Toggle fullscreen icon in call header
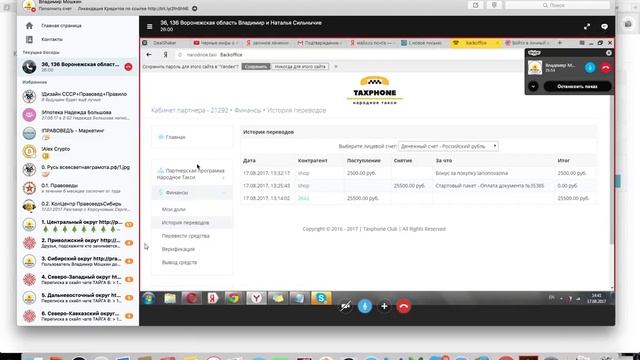 click(x=587, y=27)
